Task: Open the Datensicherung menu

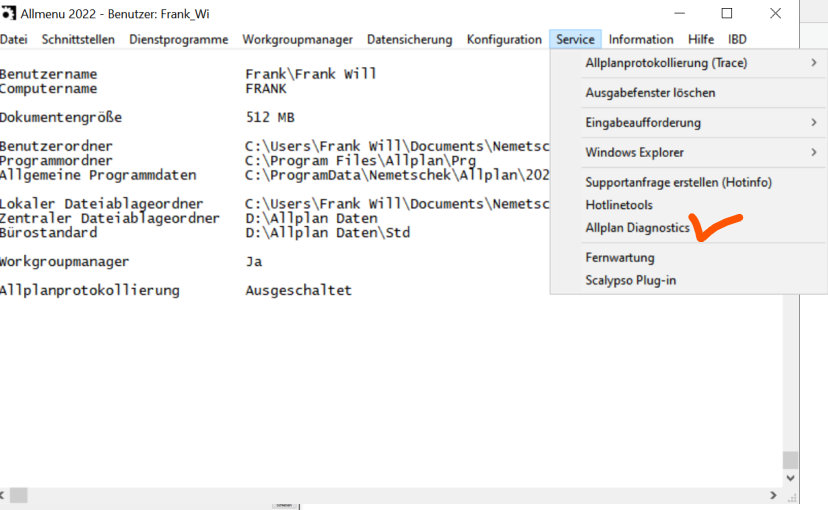Action: click(409, 40)
